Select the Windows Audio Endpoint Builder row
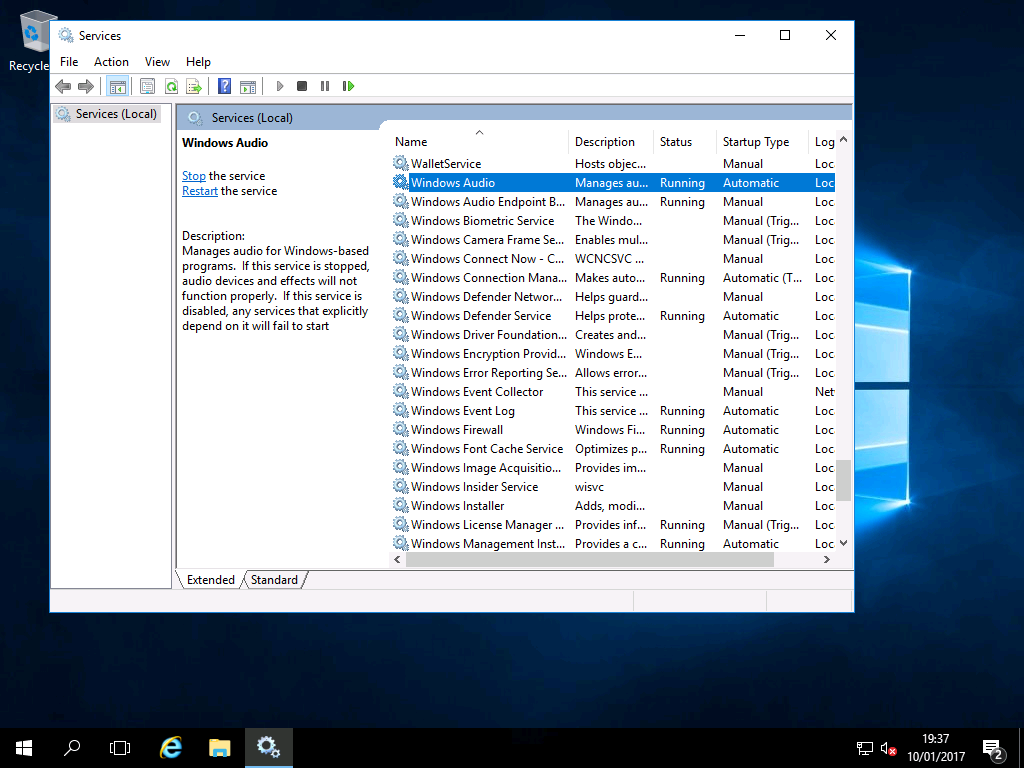The image size is (1024, 768). [613, 202]
